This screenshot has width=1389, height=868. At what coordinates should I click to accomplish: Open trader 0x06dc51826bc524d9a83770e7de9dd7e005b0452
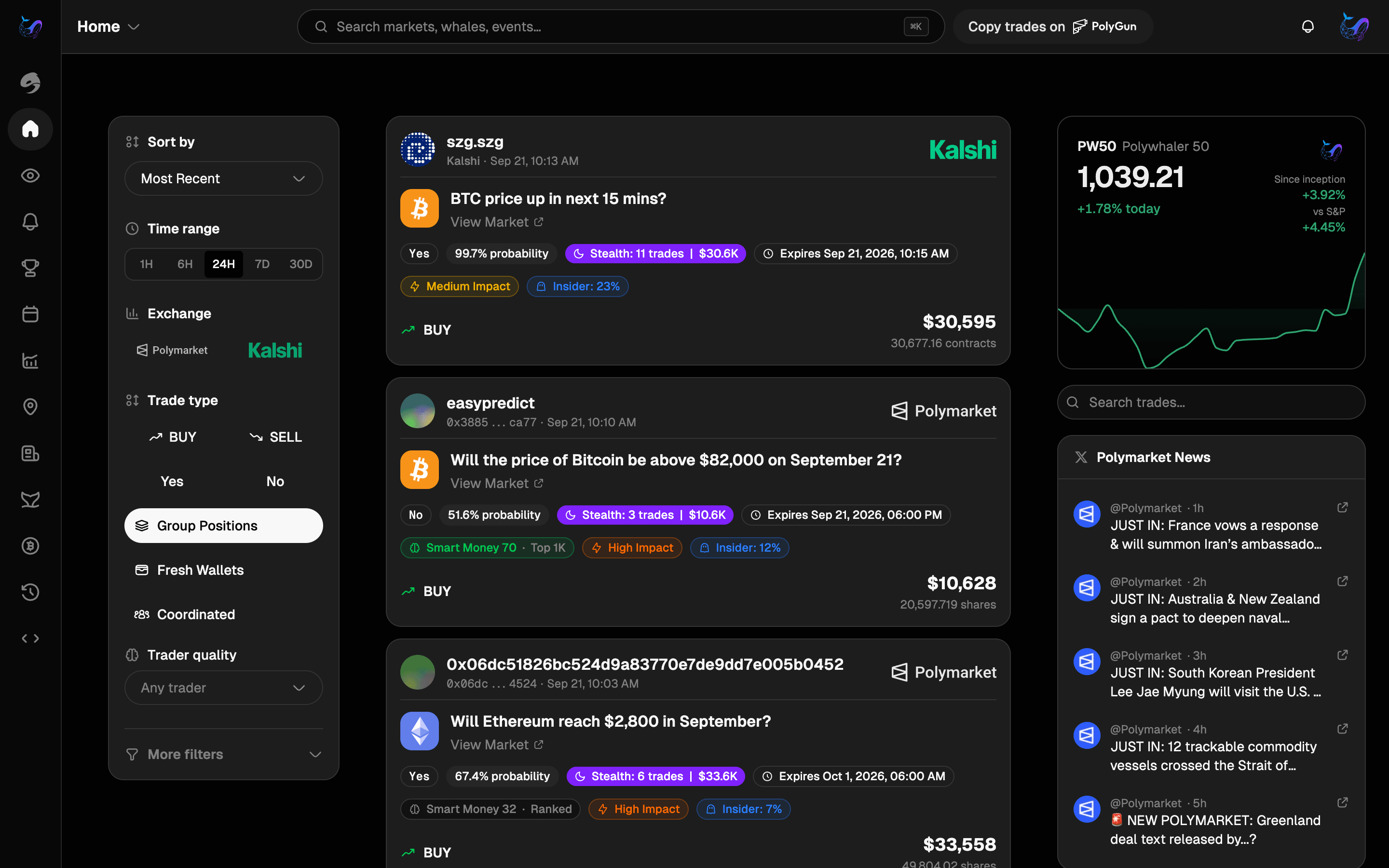point(645,664)
